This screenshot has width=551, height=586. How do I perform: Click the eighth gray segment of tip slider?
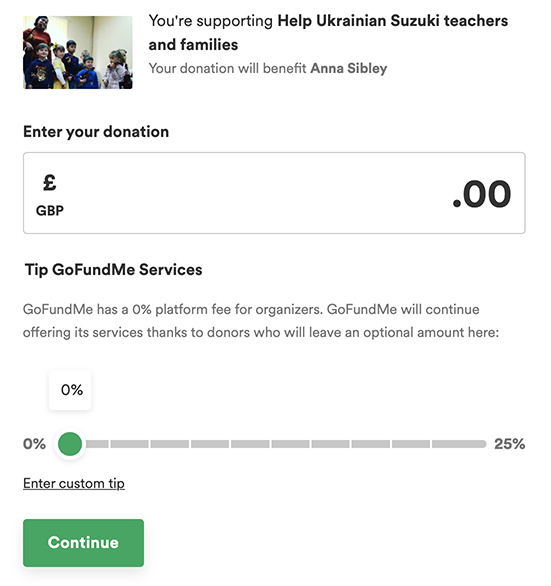[x=370, y=444]
